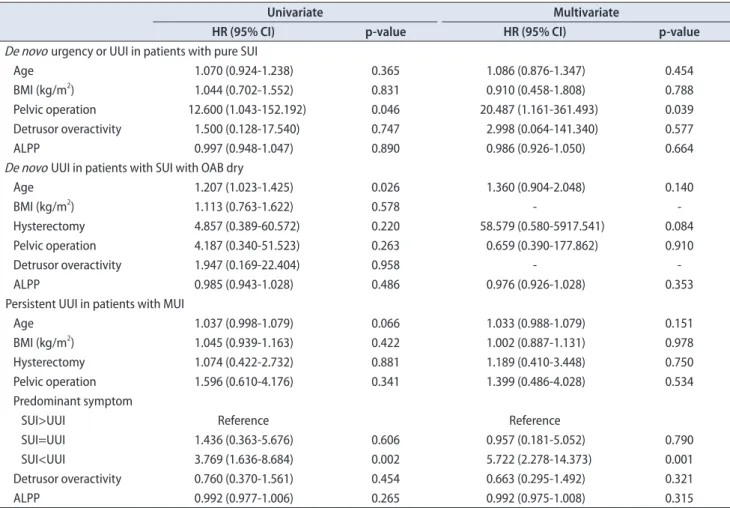Select "HR (95% CI)" header under Multivariate
The image size is (730, 508).
534,32
